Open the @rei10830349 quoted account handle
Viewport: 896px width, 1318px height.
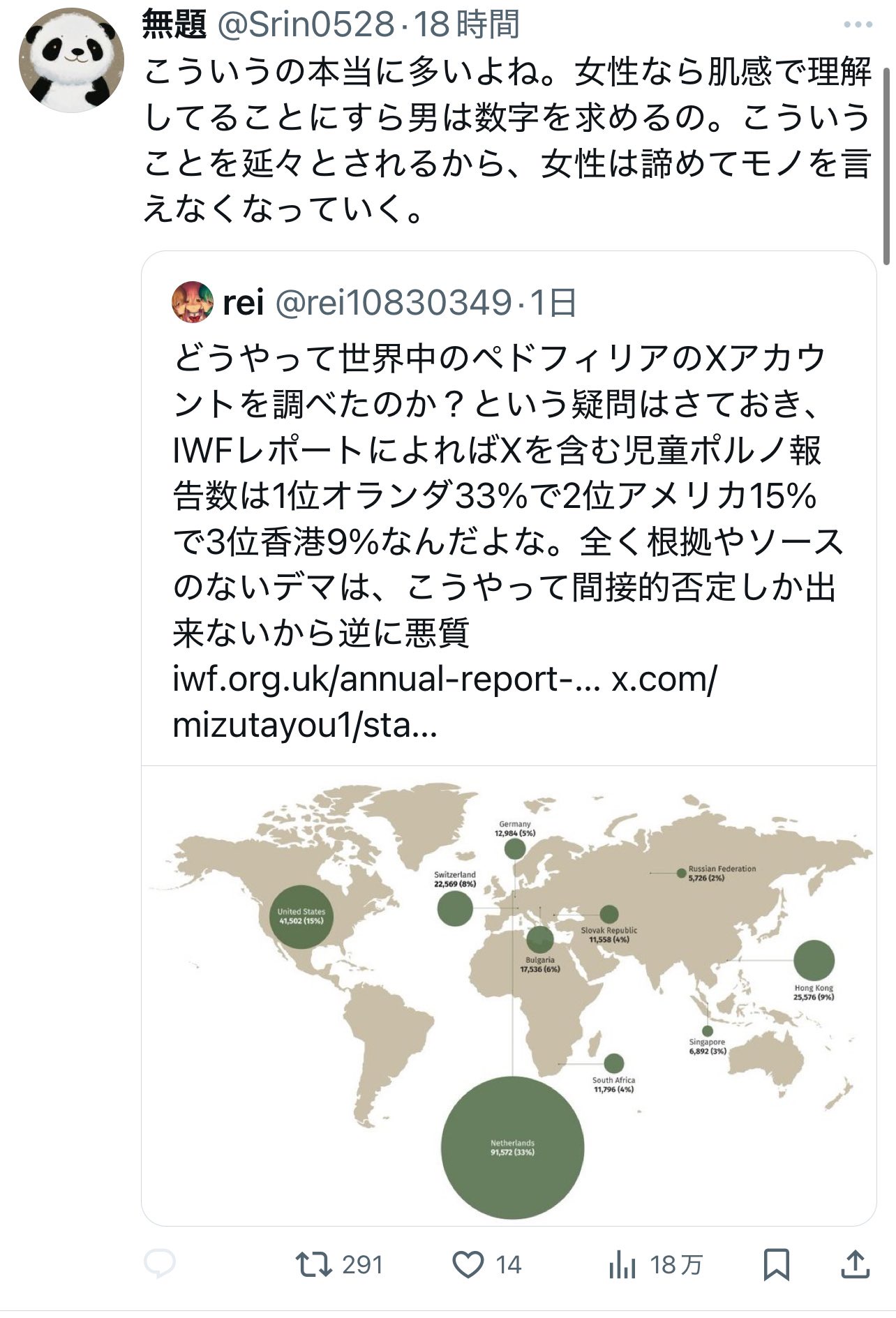[x=394, y=302]
